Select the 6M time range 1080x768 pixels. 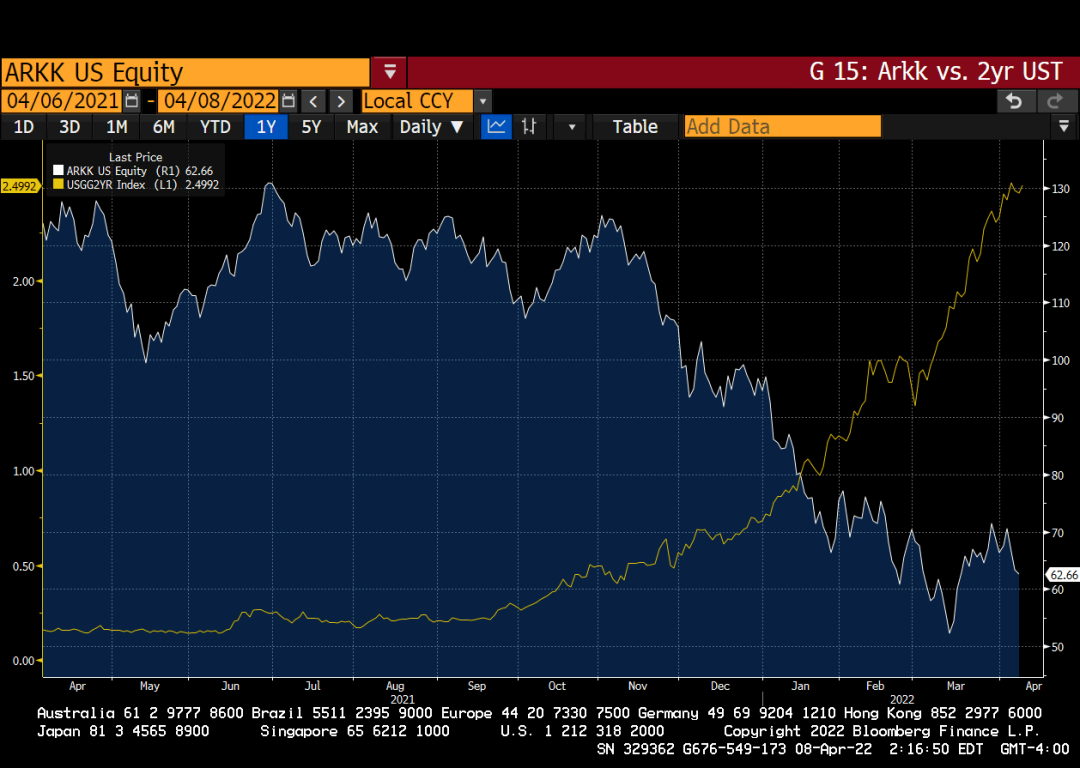(163, 127)
